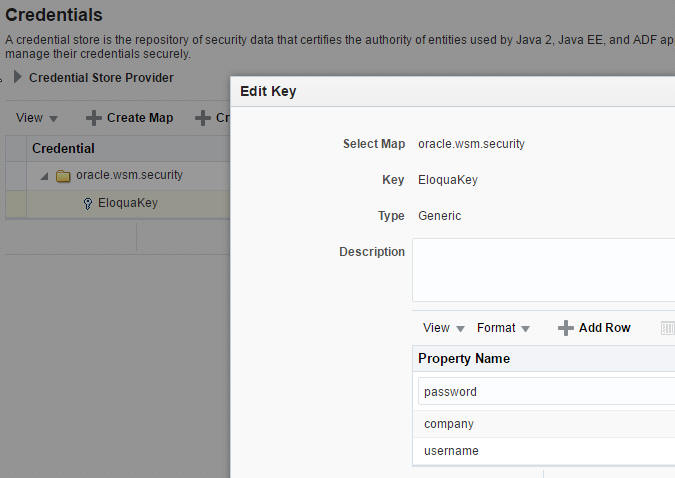Click the Property Name column header
Screen dimensions: 675x478
click(464, 359)
